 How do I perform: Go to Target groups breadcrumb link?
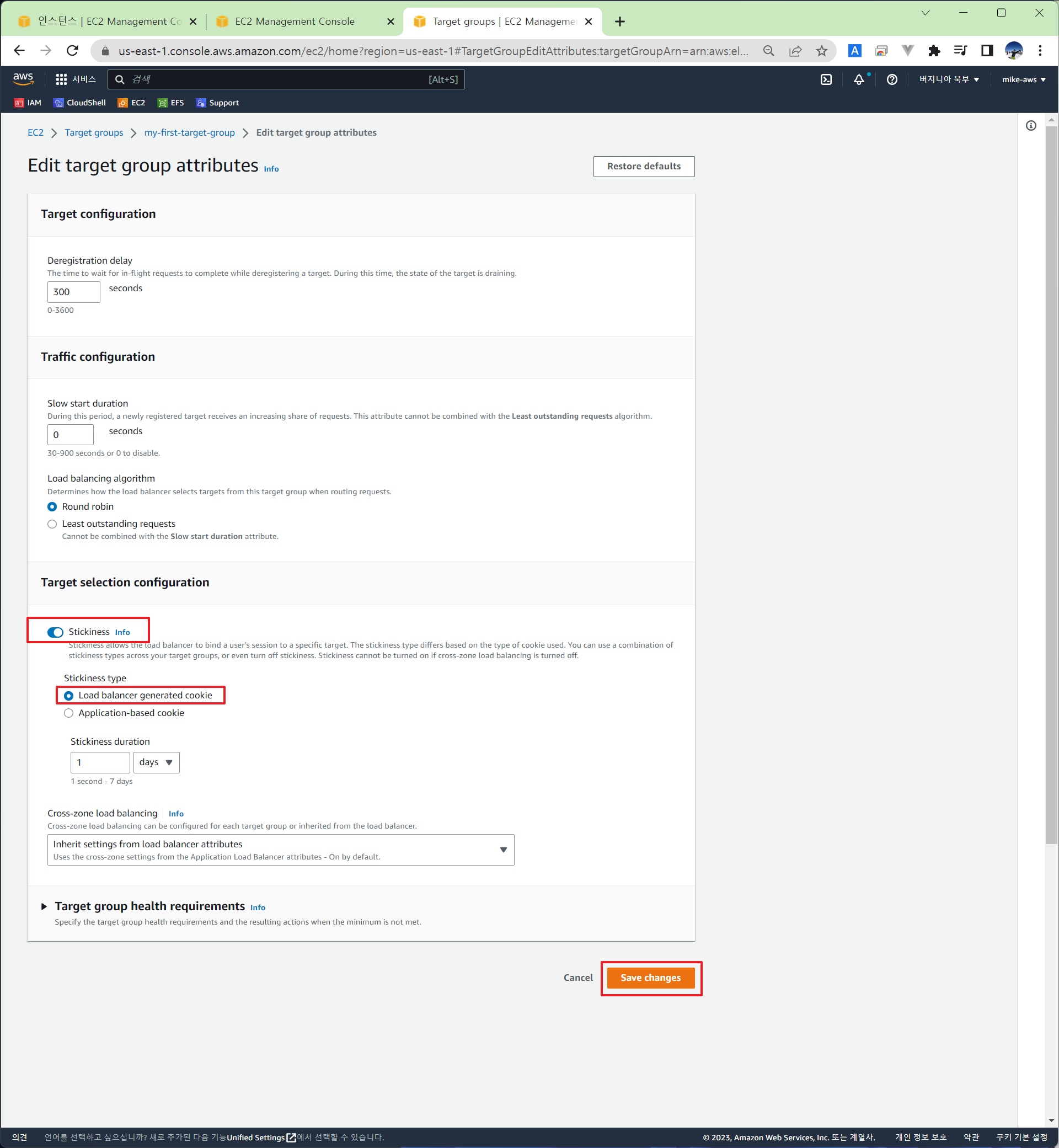[94, 132]
